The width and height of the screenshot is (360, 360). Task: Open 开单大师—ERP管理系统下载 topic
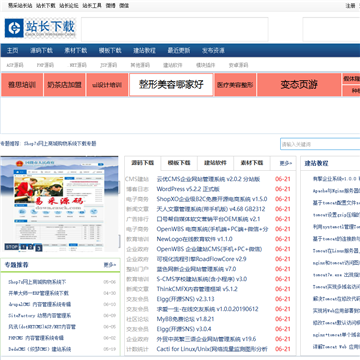click(x=38, y=293)
